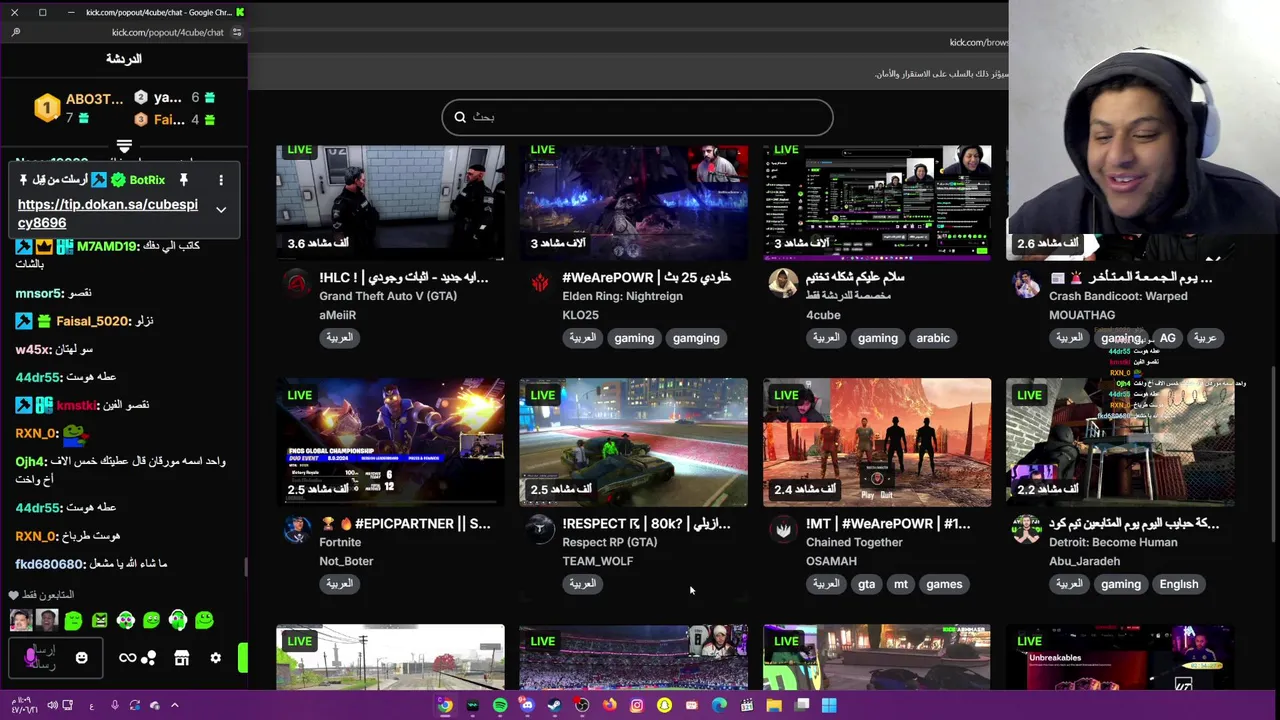Collapse the gift leaderboard arrow handle

tap(124, 147)
